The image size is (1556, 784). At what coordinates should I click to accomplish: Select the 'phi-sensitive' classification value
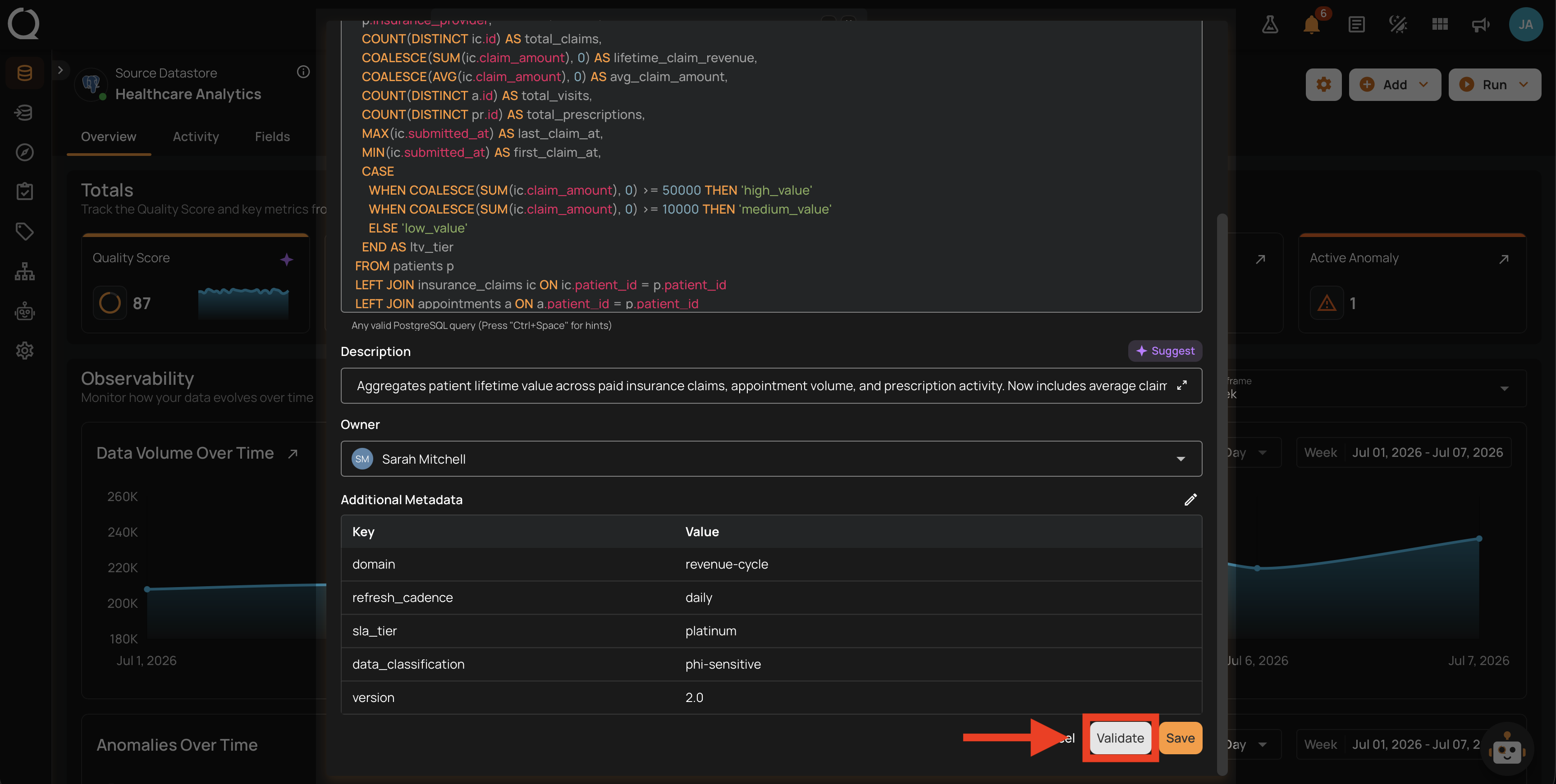723,665
